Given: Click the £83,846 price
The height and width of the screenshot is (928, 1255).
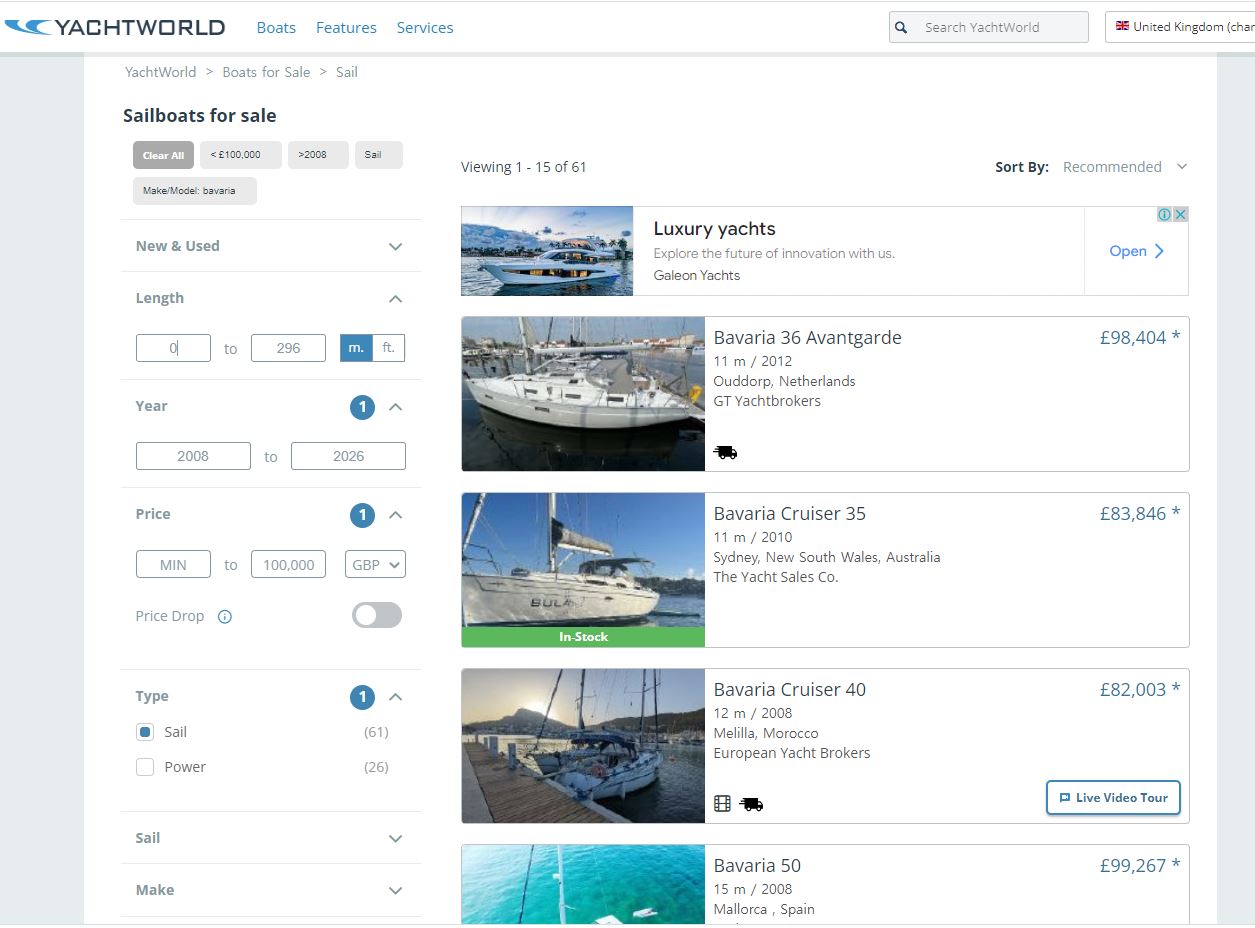Looking at the screenshot, I should click(1139, 513).
